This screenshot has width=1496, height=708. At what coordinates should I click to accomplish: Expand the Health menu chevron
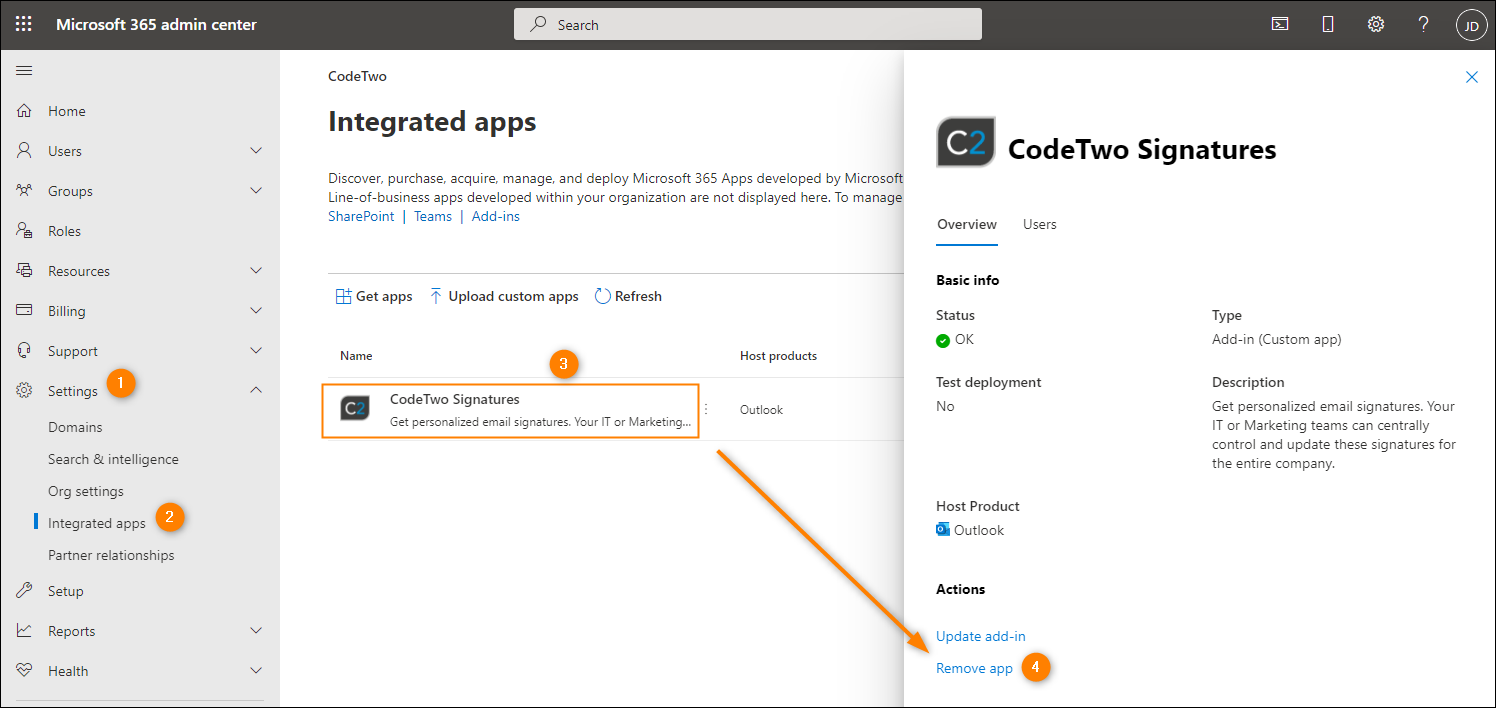coord(256,671)
